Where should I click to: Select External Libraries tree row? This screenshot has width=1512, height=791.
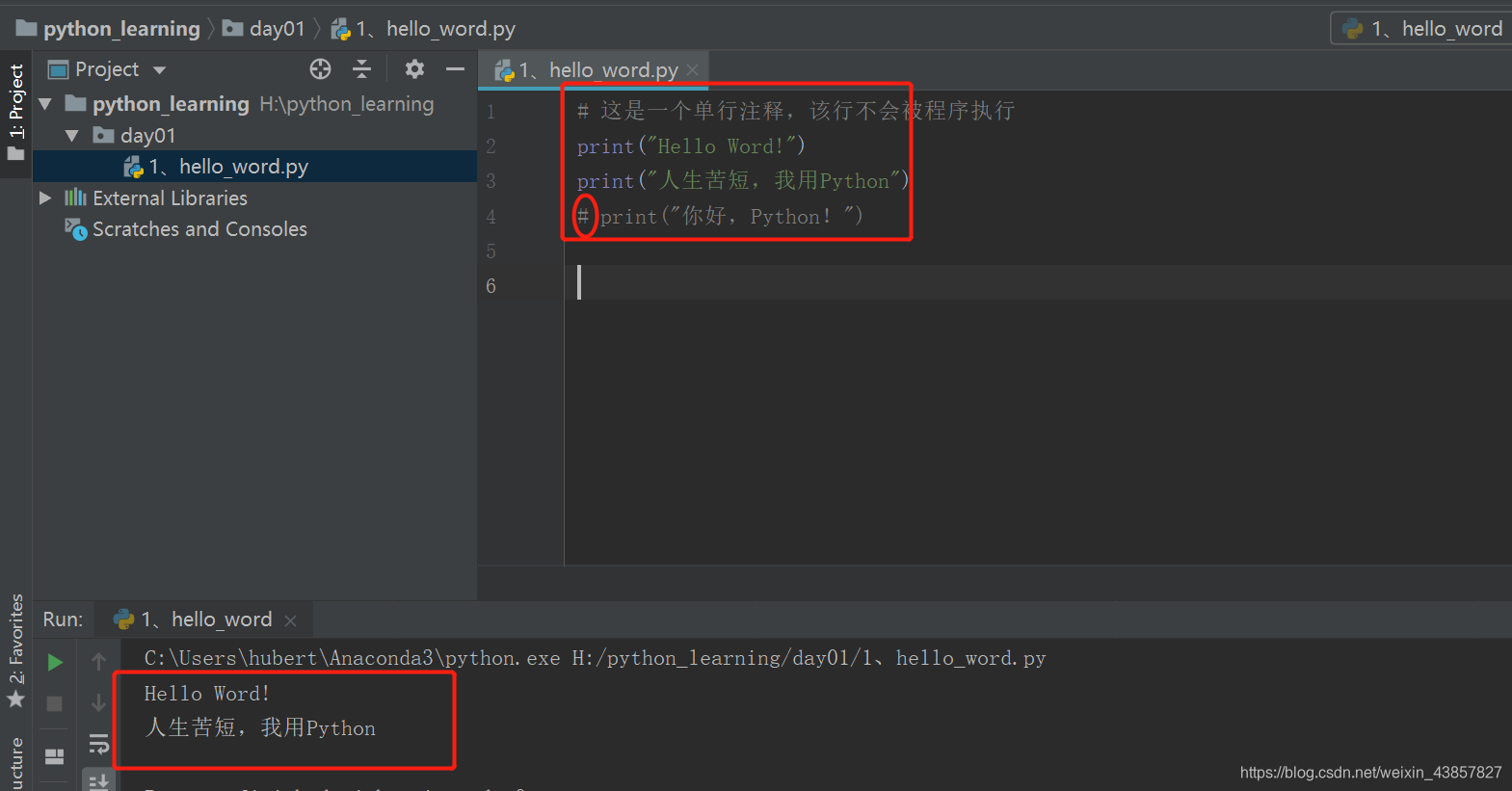pos(255,198)
